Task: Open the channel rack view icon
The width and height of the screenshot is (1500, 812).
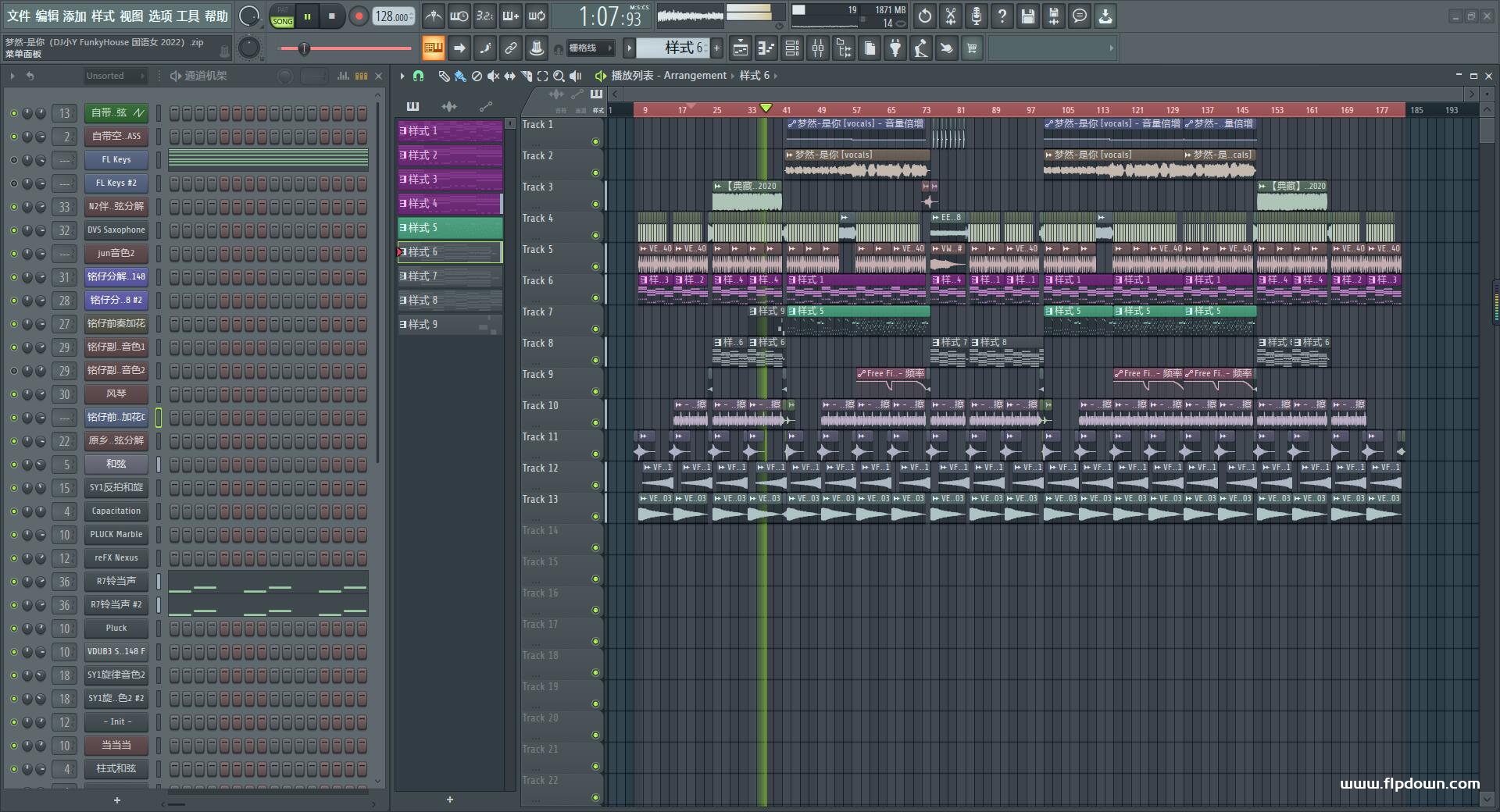Action: point(792,48)
